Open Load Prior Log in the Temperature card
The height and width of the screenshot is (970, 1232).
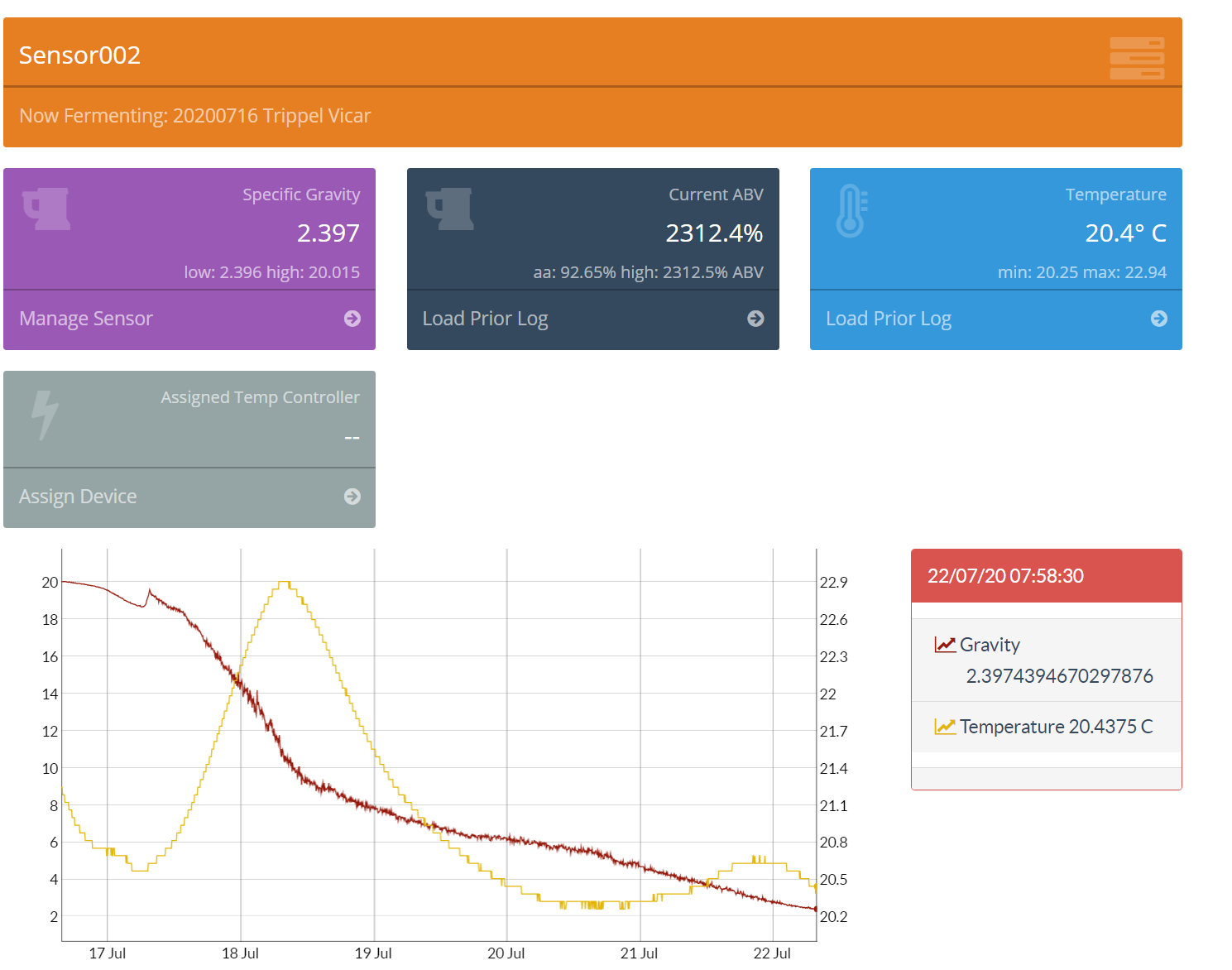pyautogui.click(x=889, y=319)
